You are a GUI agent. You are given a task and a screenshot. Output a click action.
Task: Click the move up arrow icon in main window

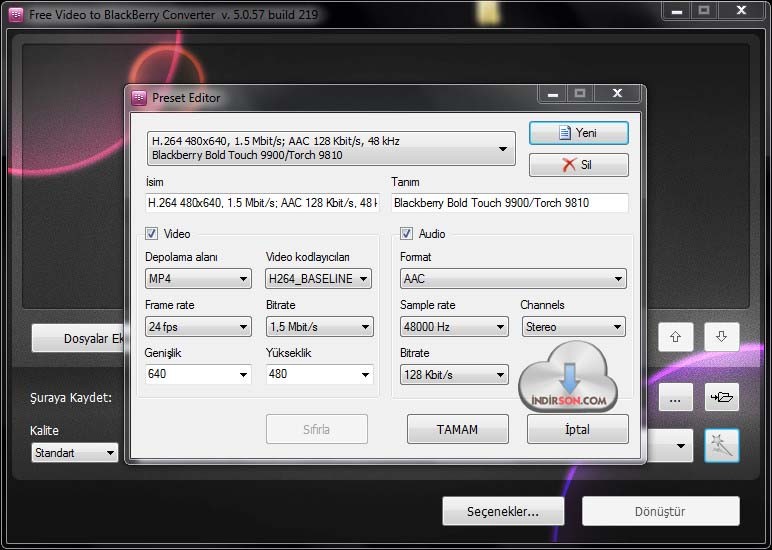676,337
